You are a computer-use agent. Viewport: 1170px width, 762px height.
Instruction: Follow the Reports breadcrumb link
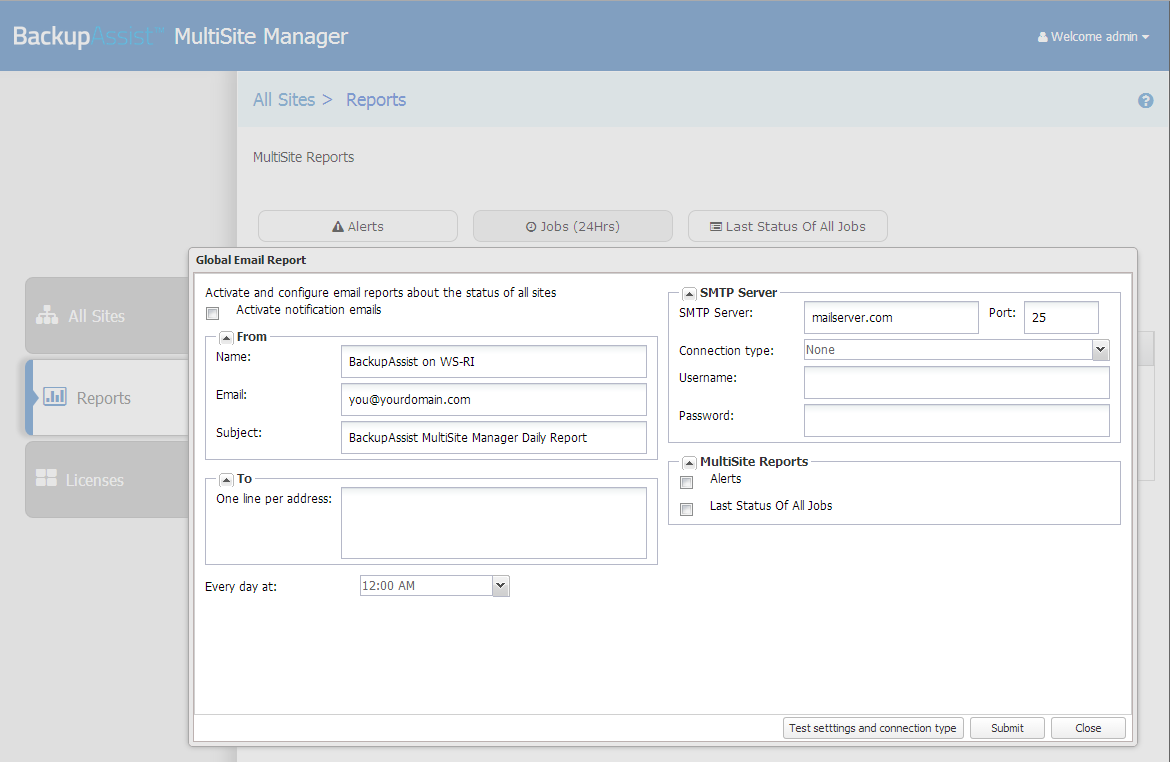click(x=376, y=100)
